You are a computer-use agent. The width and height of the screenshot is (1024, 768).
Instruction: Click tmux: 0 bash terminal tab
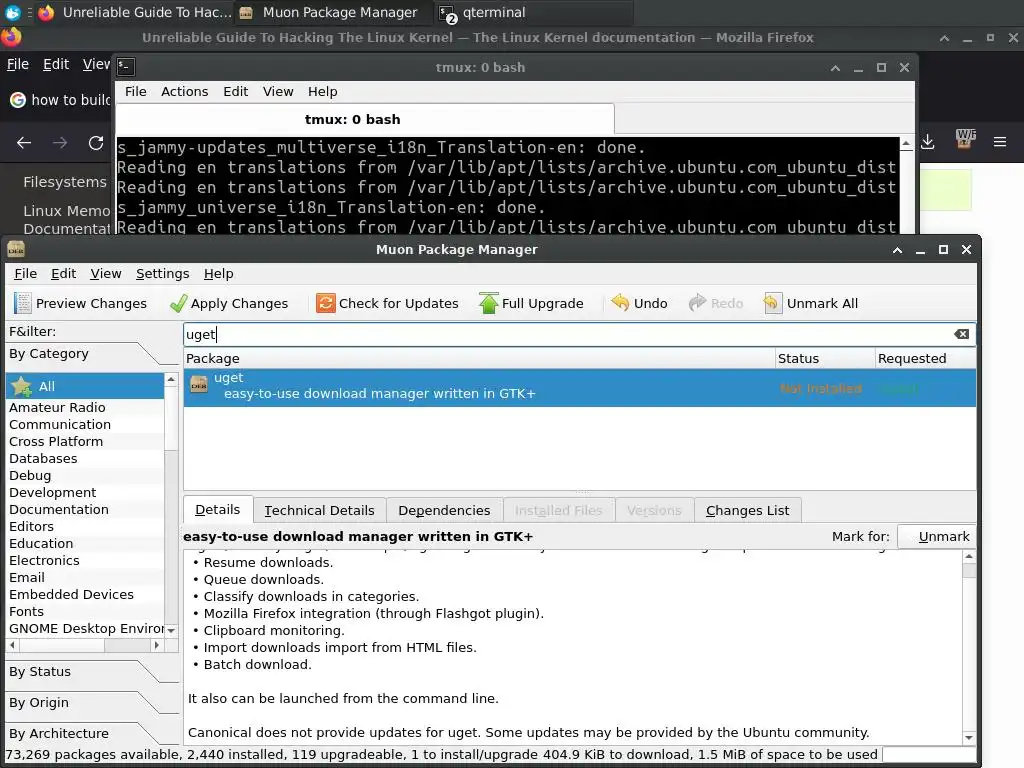(364, 119)
